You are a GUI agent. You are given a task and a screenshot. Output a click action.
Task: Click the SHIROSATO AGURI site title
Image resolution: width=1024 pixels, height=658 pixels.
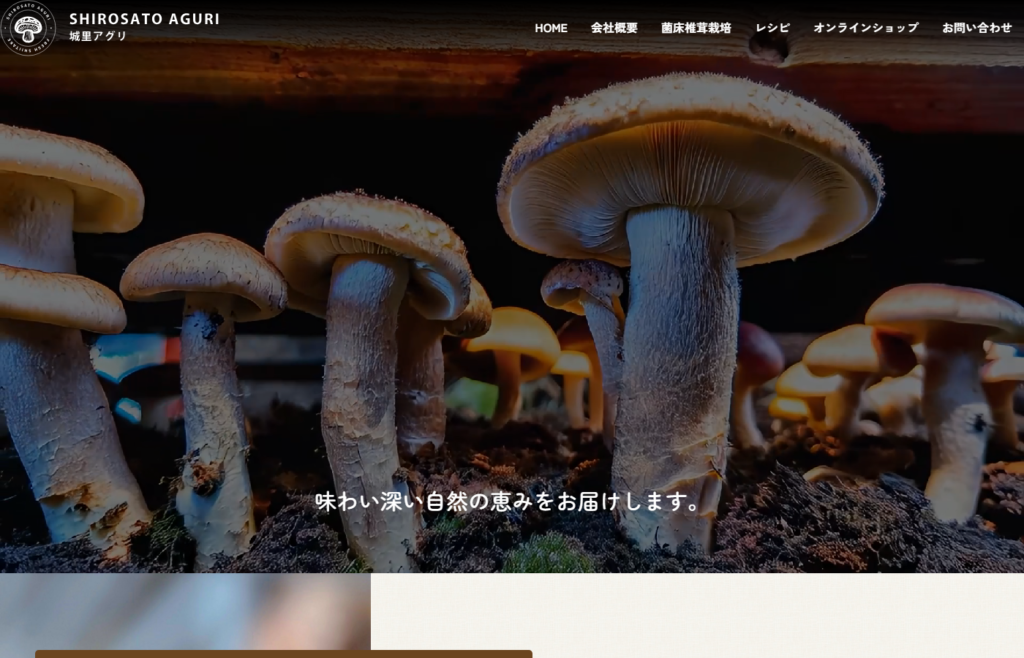coord(144,19)
